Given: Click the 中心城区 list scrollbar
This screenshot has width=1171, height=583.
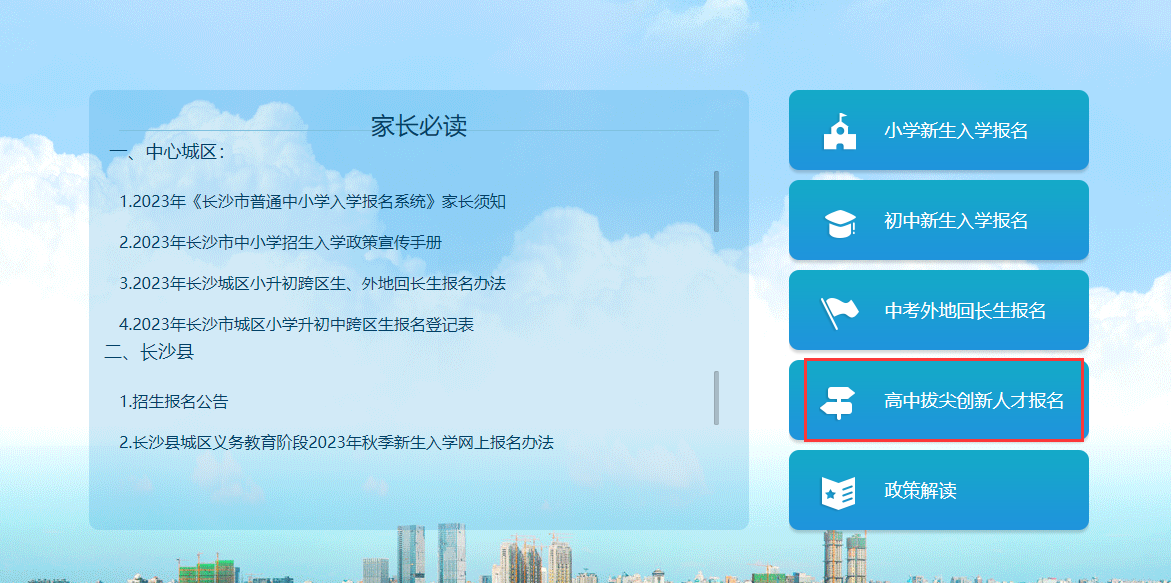Looking at the screenshot, I should [716, 200].
